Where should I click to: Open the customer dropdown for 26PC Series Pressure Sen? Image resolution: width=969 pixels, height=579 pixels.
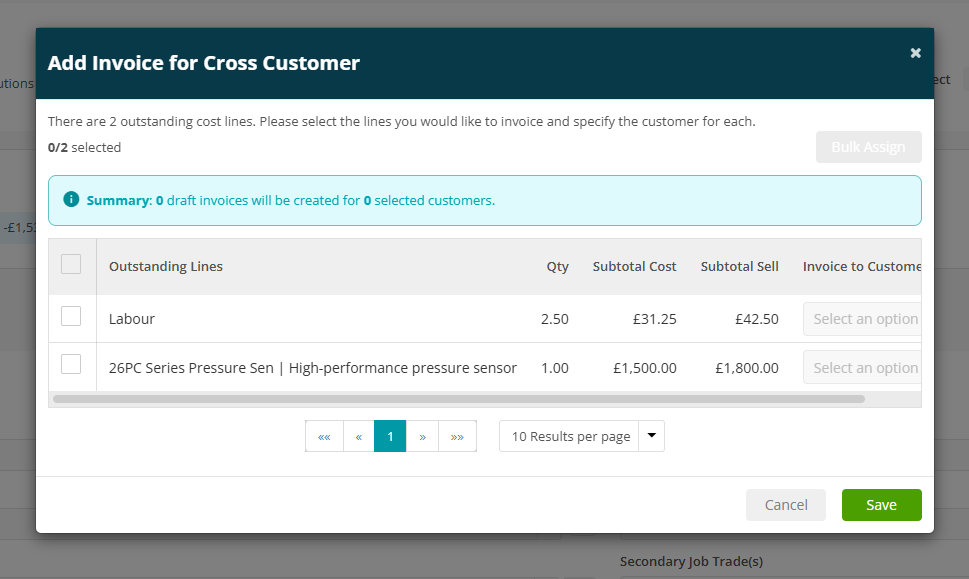862,368
